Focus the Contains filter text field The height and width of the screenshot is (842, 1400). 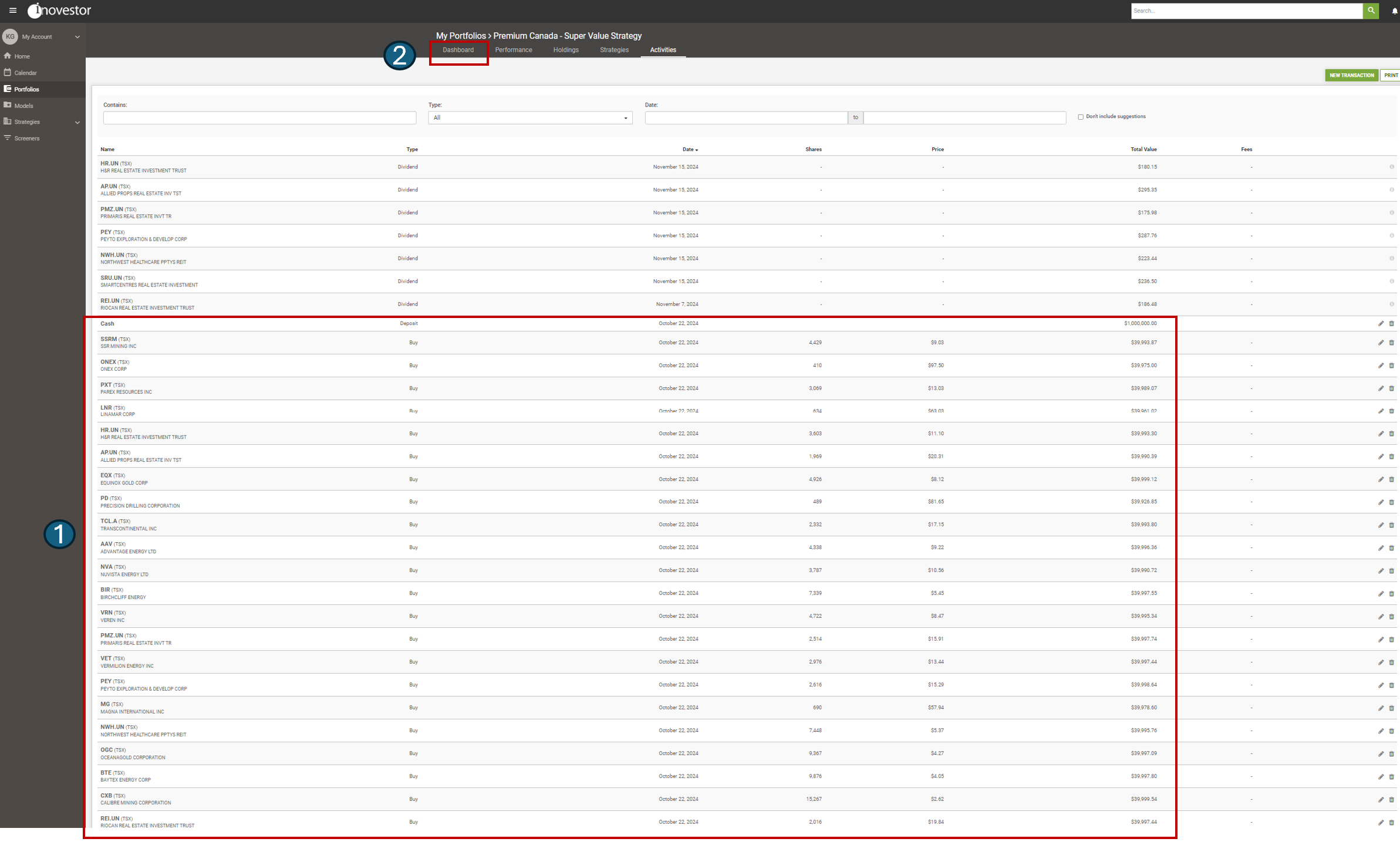point(259,118)
